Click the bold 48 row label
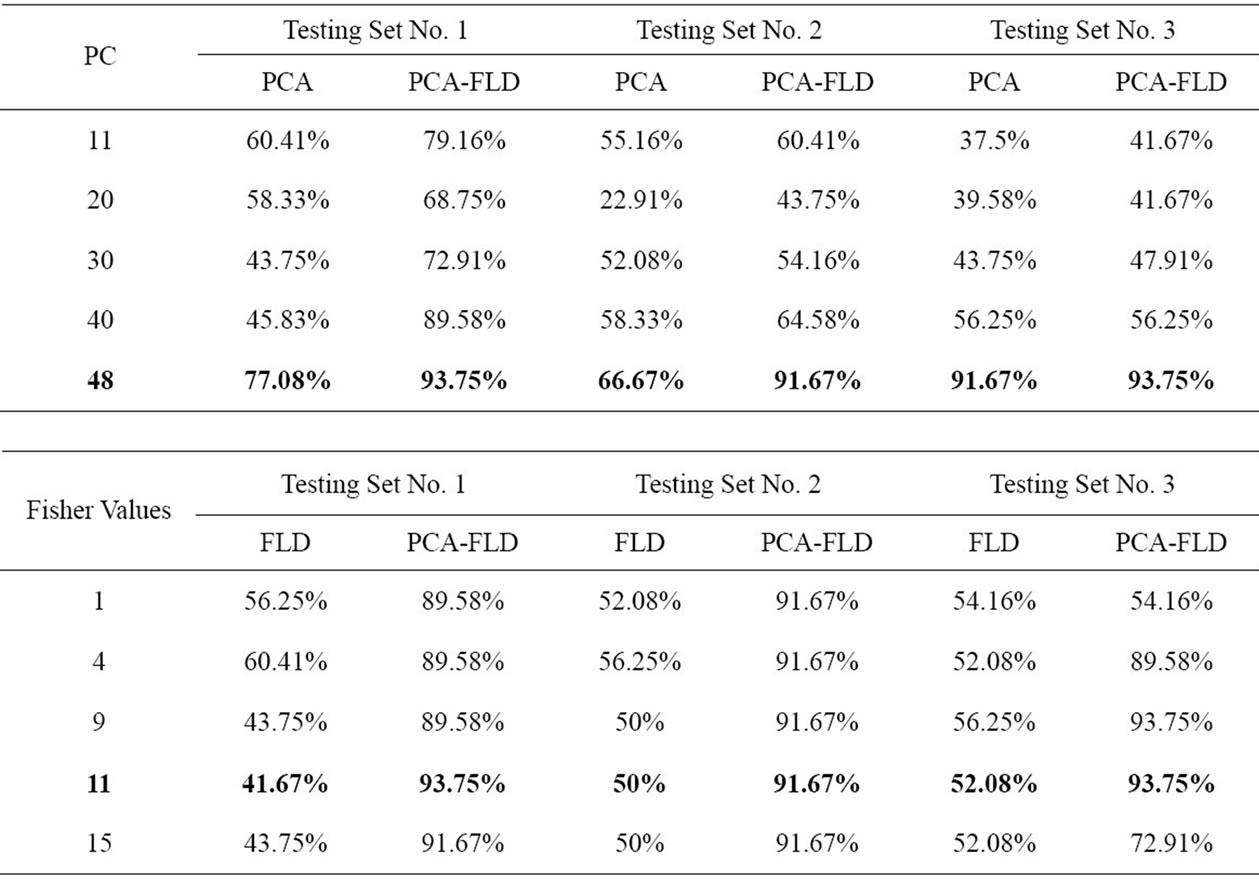The width and height of the screenshot is (1259, 879). (99, 381)
